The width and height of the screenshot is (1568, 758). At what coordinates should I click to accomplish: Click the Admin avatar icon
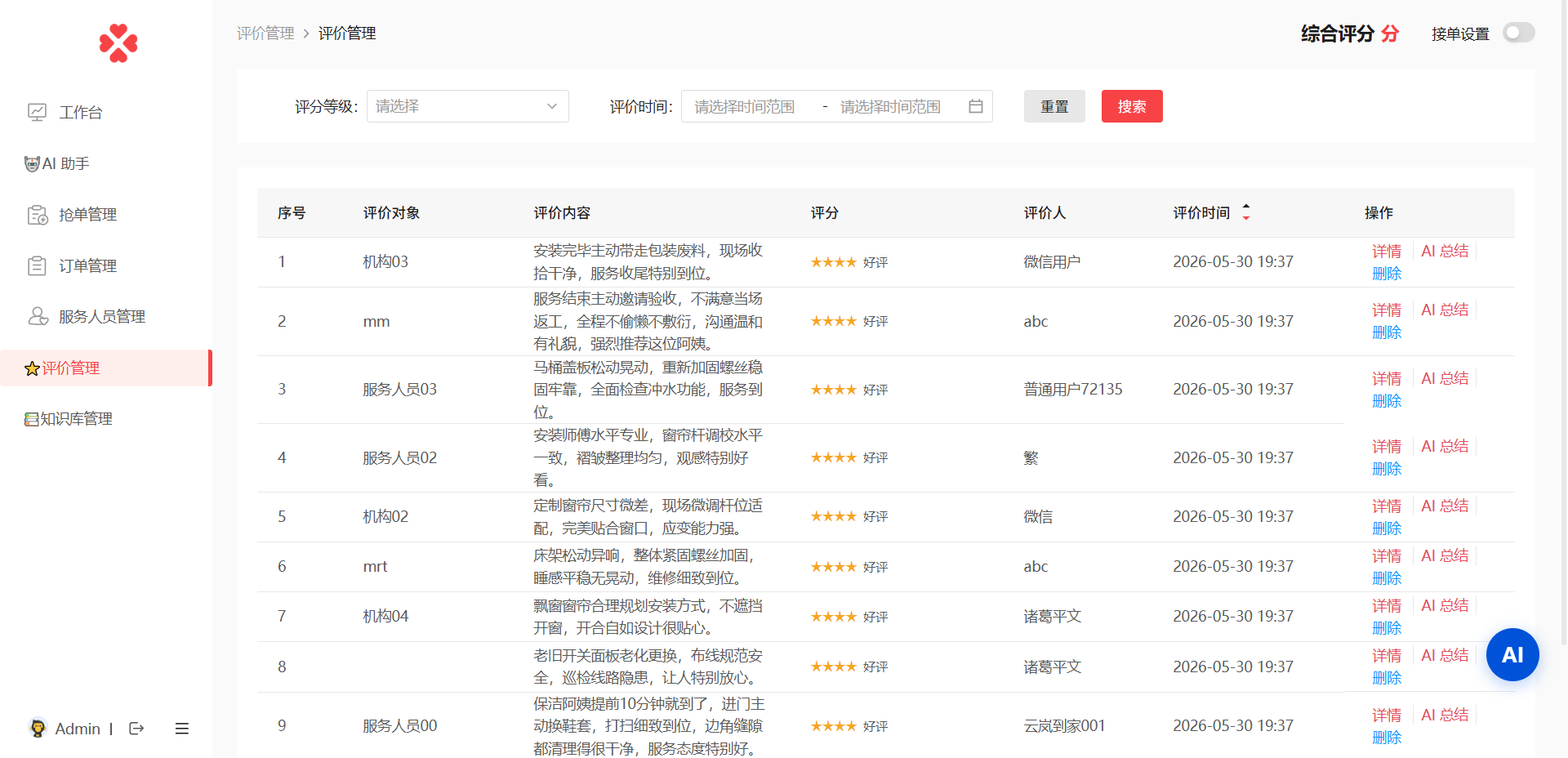(38, 728)
